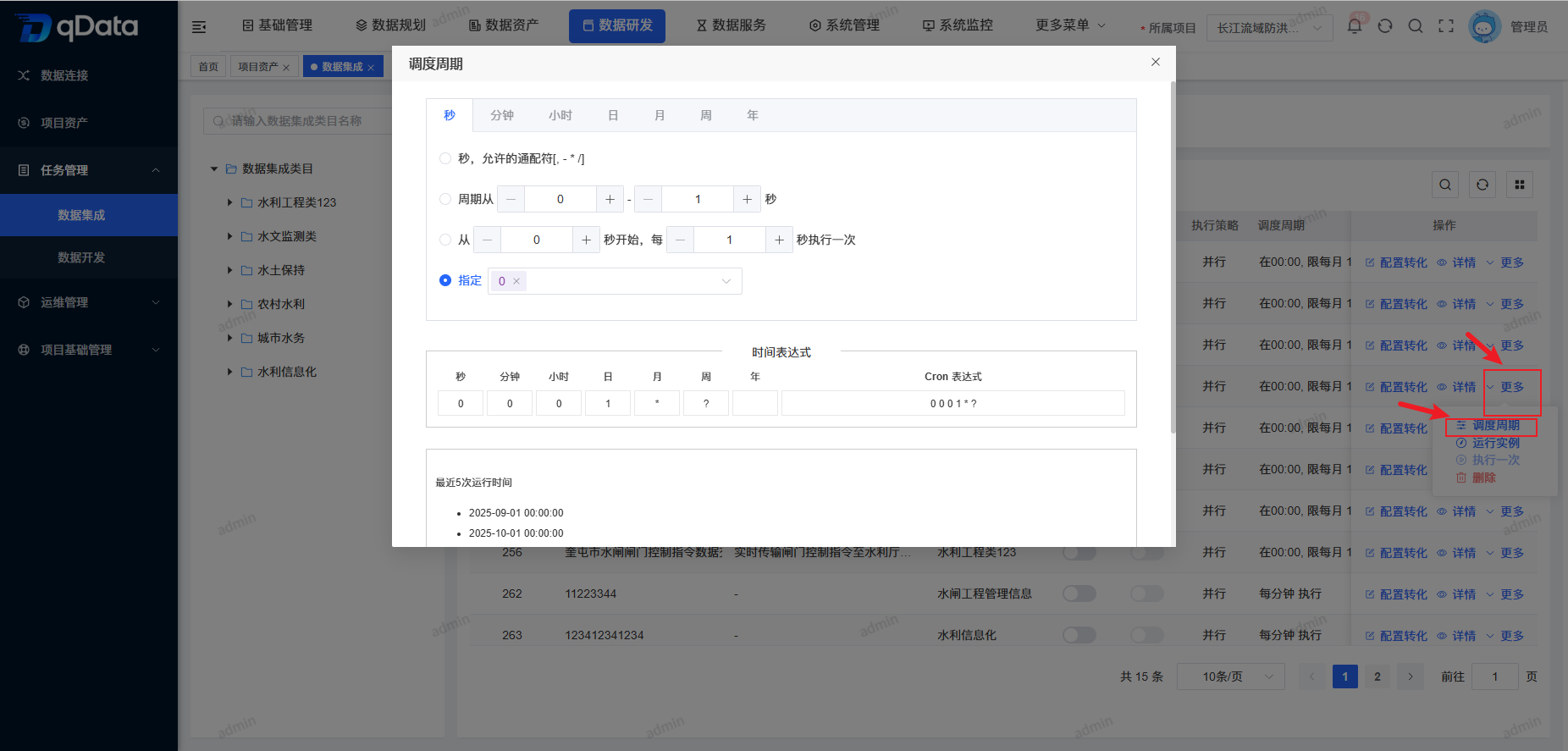This screenshot has width=1568, height=751.
Task: Close the 调度周期 dialog
Action: coord(1156,62)
